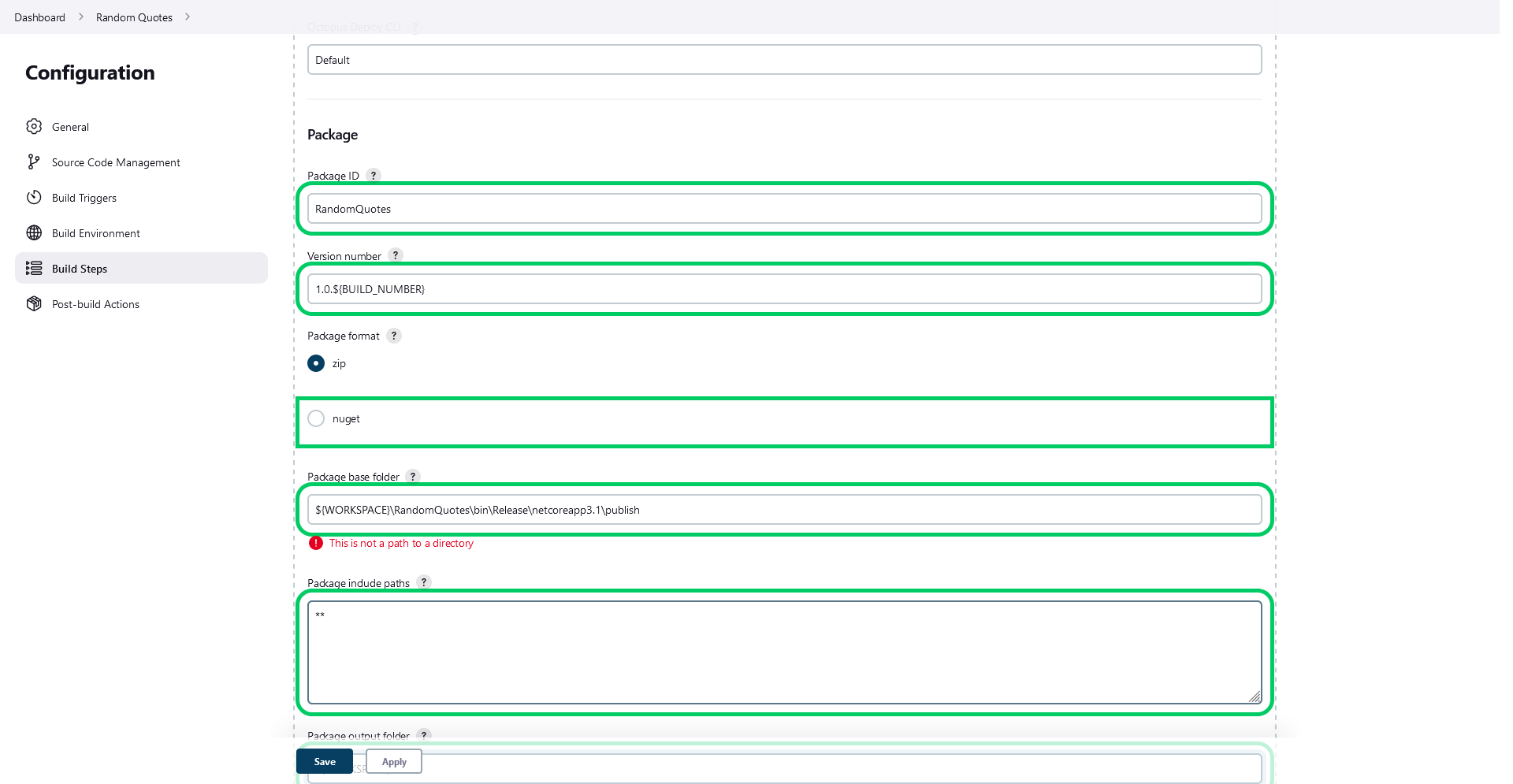Click the Package ID field with RandomQuotes

pos(785,209)
